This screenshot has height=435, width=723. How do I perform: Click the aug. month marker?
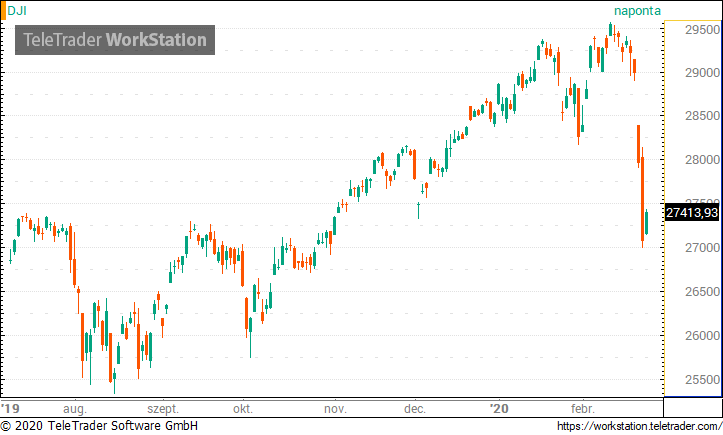click(x=75, y=409)
